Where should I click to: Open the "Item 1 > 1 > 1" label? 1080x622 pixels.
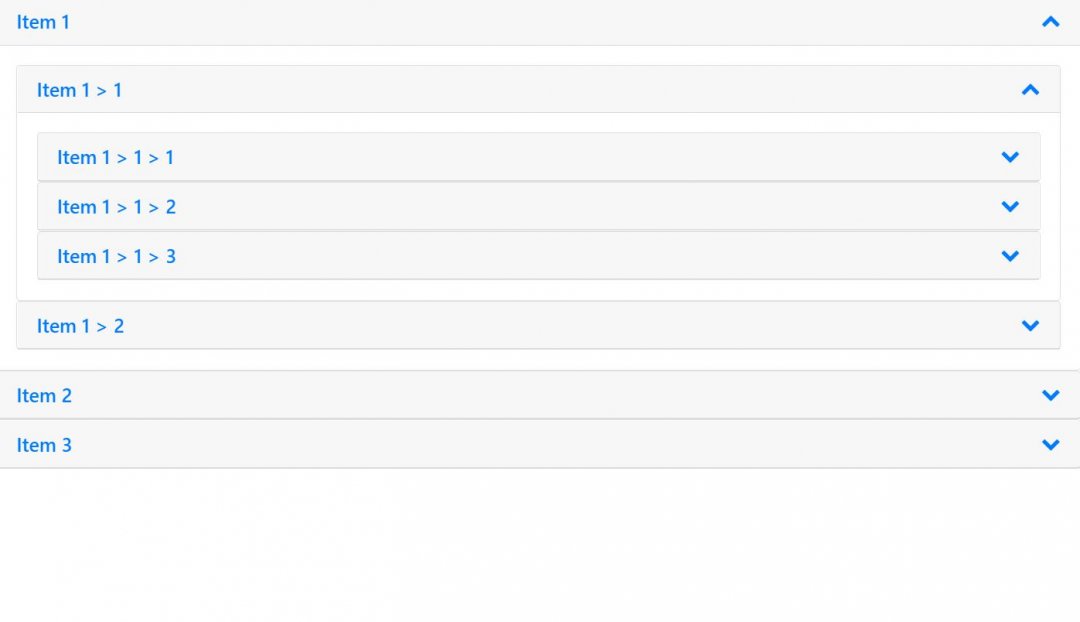coord(116,158)
